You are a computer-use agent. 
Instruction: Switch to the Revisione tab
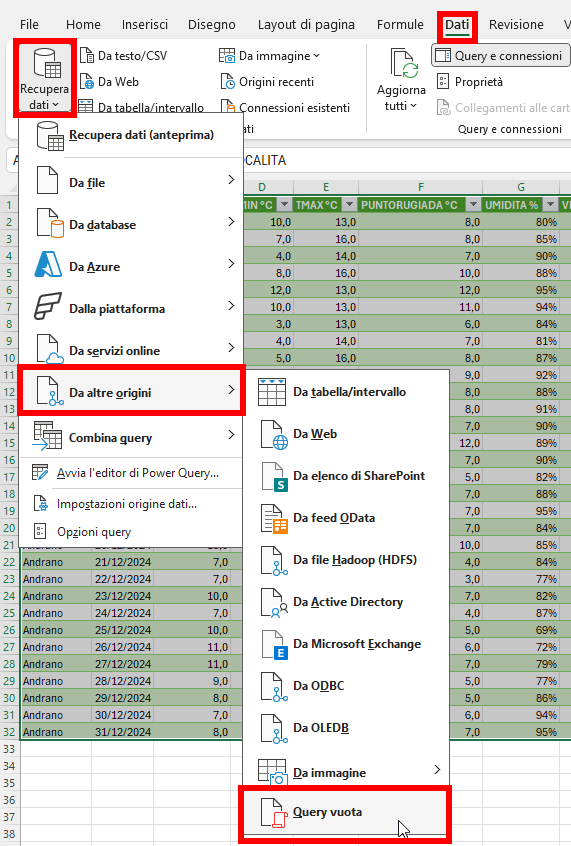(x=516, y=25)
